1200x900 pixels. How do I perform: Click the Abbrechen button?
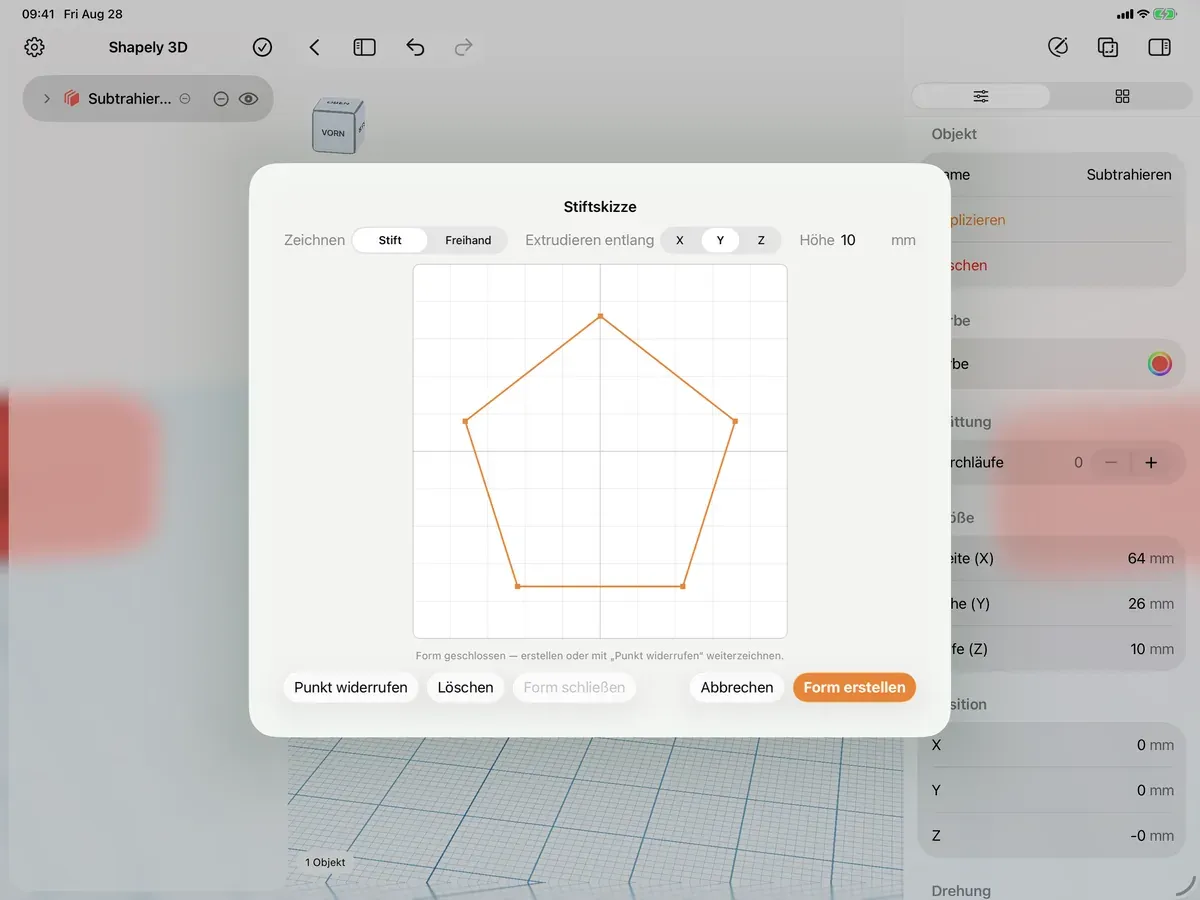point(737,687)
